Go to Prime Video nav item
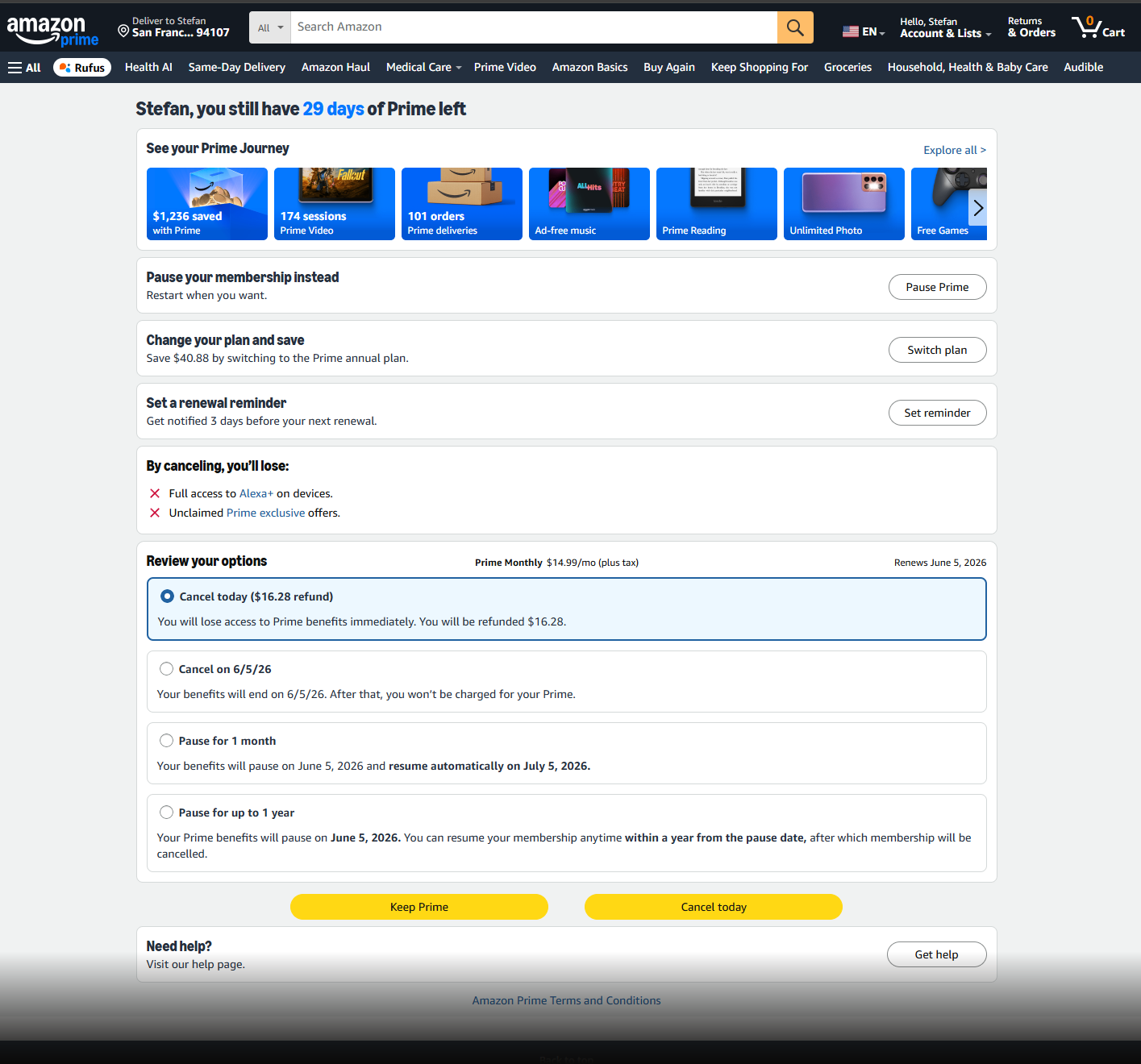1141x1064 pixels. [505, 68]
